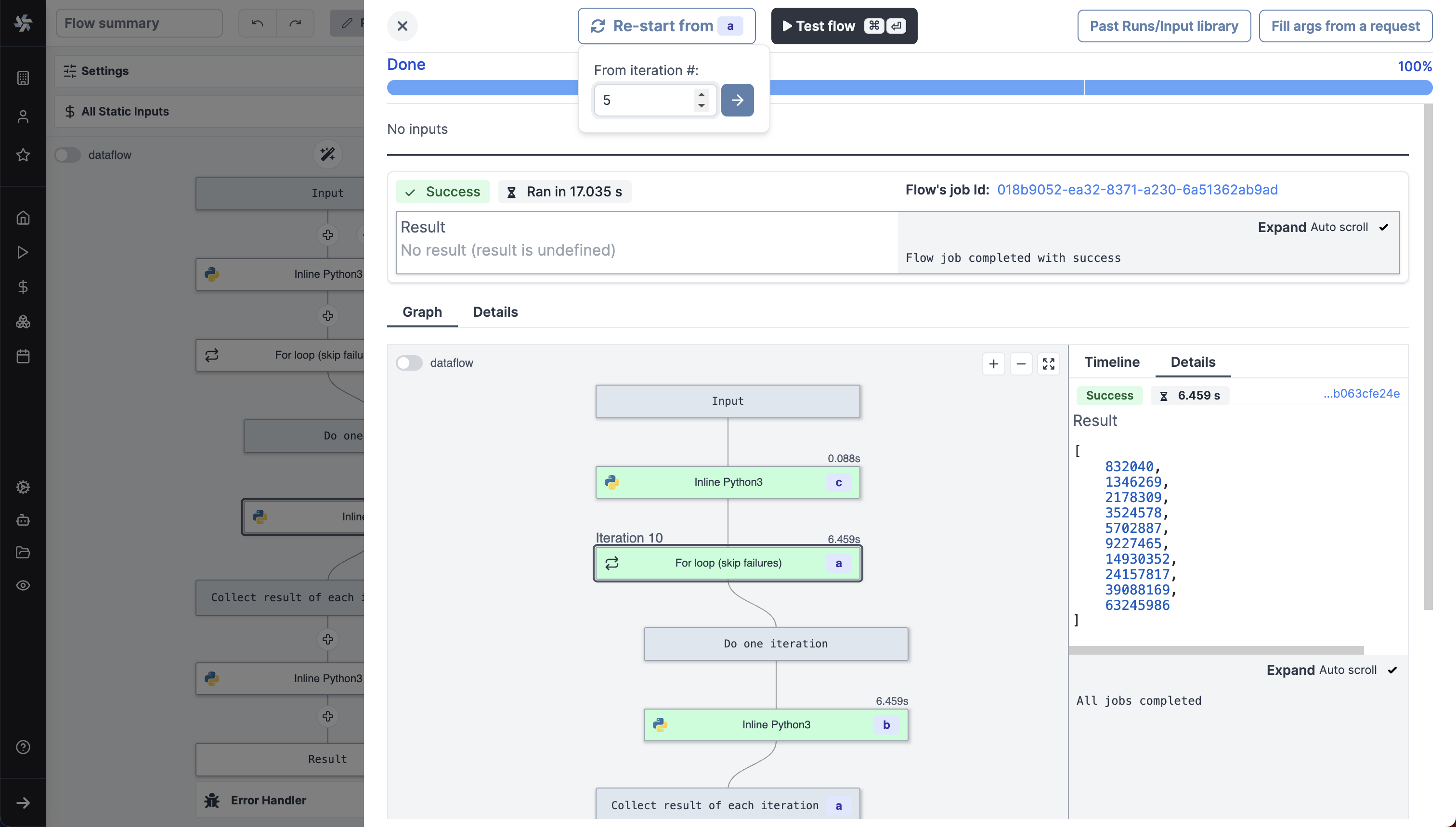Click the fit-to-screen graph icon
1456x827 pixels.
click(1049, 363)
